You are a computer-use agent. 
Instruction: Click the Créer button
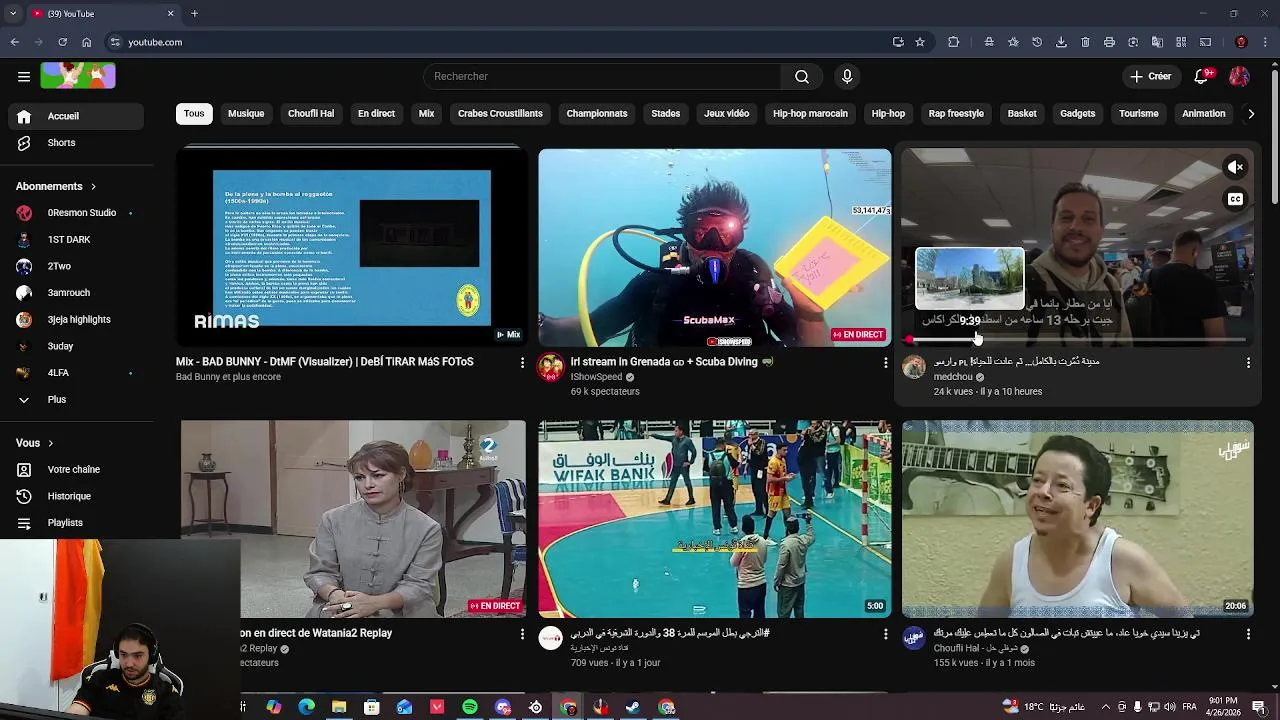click(1150, 76)
